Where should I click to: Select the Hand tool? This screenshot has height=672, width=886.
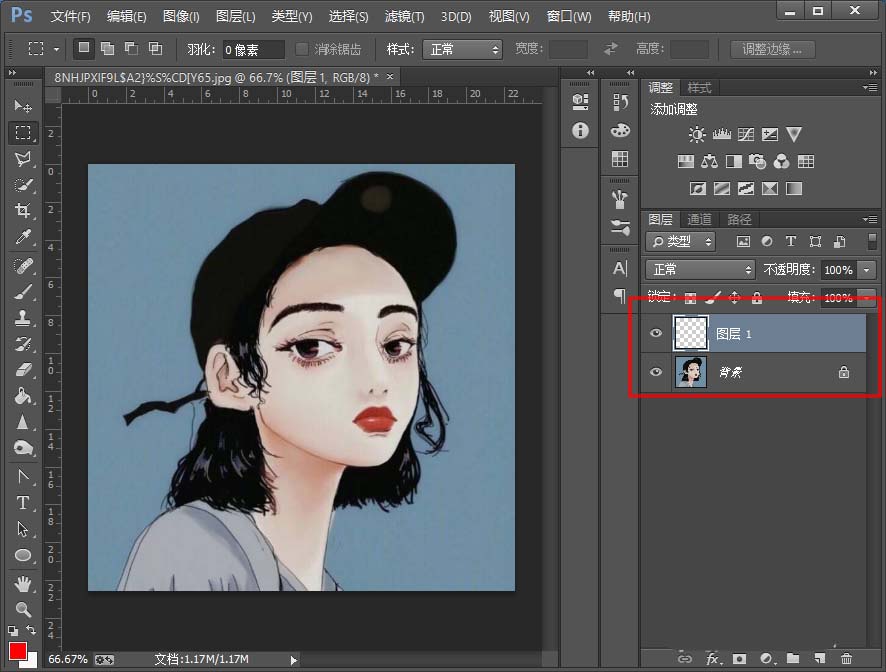[23, 583]
